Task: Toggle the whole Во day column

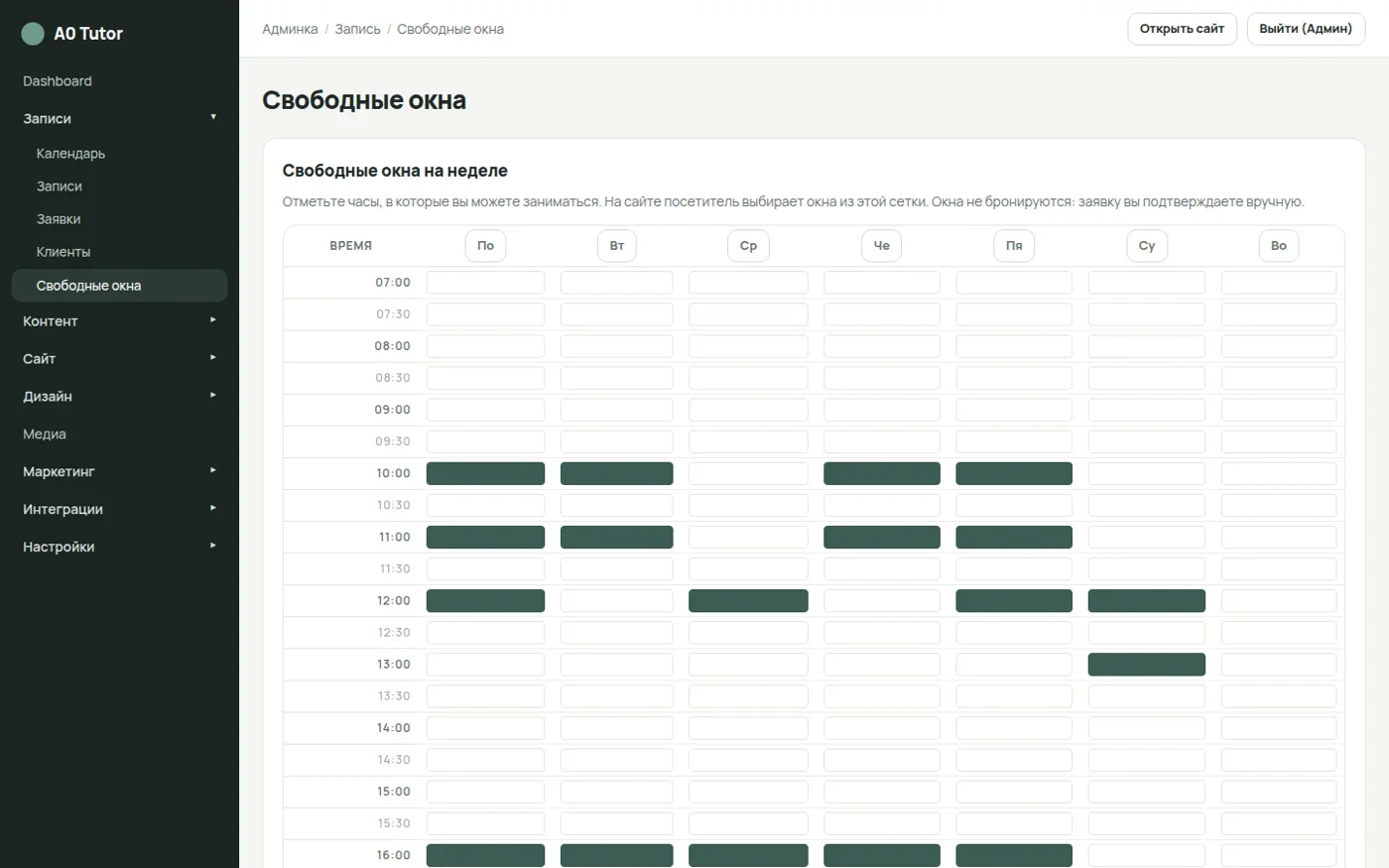Action: point(1279,246)
